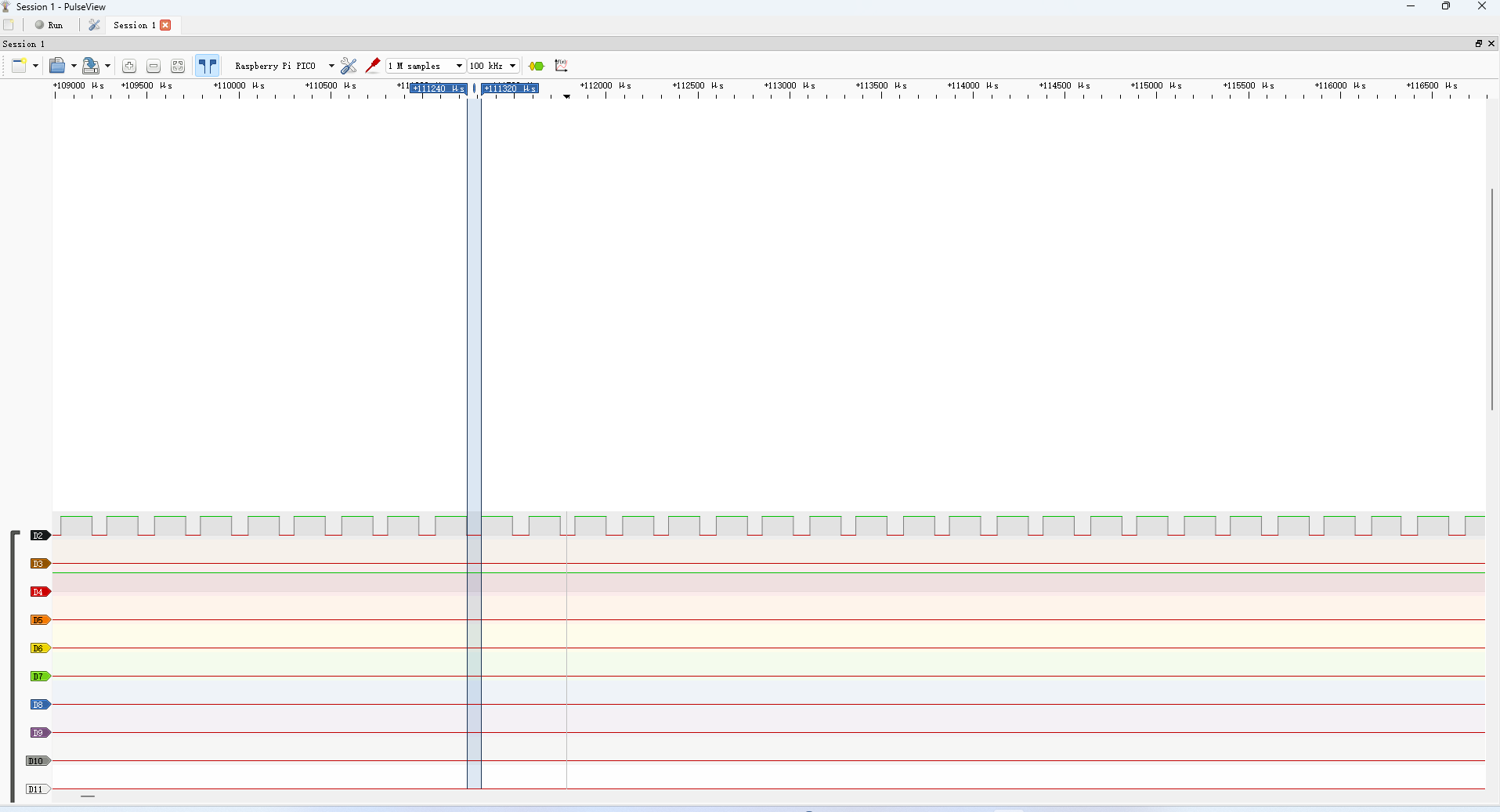
Task: Open the 100 kHz sample rate dropdown
Action: [x=493, y=66]
